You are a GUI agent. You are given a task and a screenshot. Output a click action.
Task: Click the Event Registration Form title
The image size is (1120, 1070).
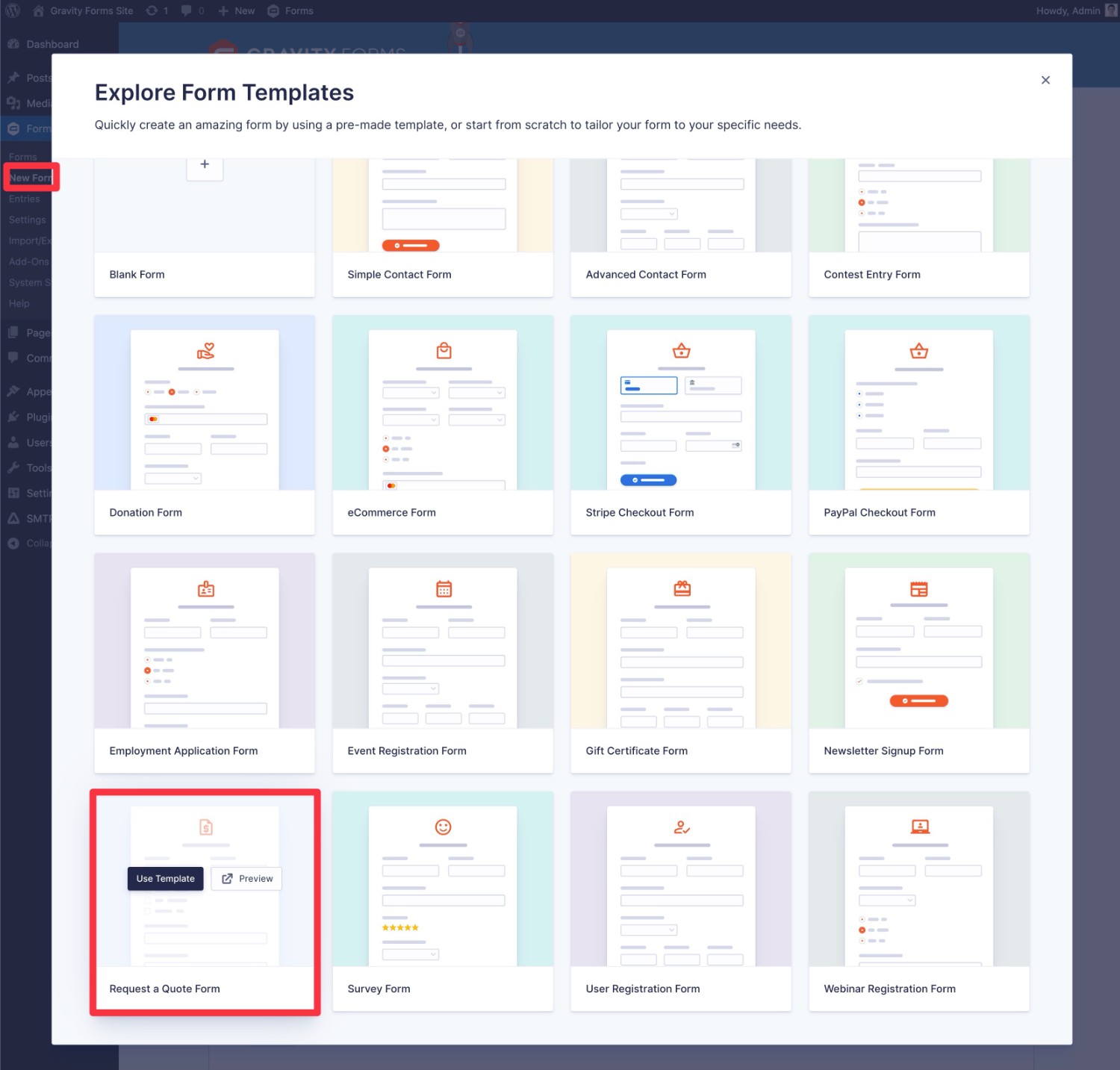click(x=407, y=750)
